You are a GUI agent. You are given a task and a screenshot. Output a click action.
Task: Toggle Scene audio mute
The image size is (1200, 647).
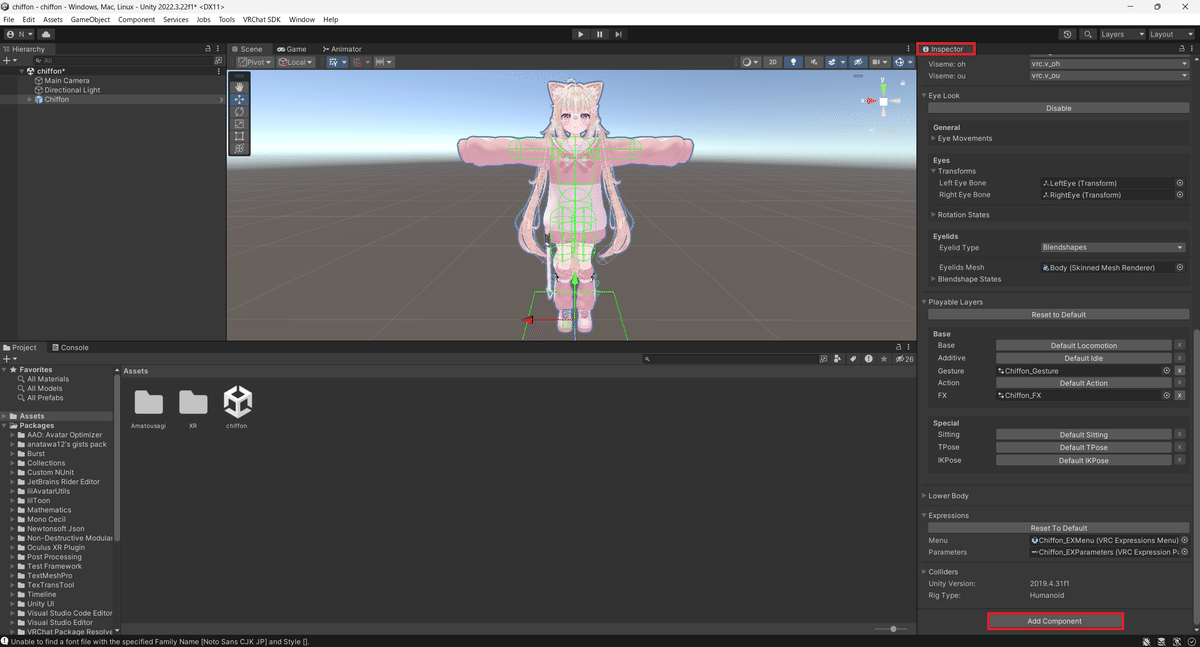pyautogui.click(x=813, y=62)
